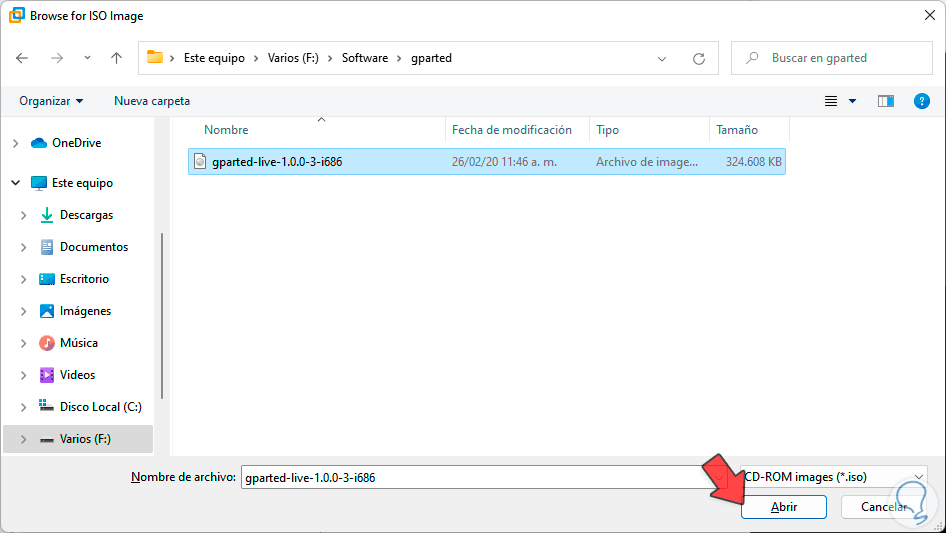Open view options dropdown arrow

(x=852, y=101)
